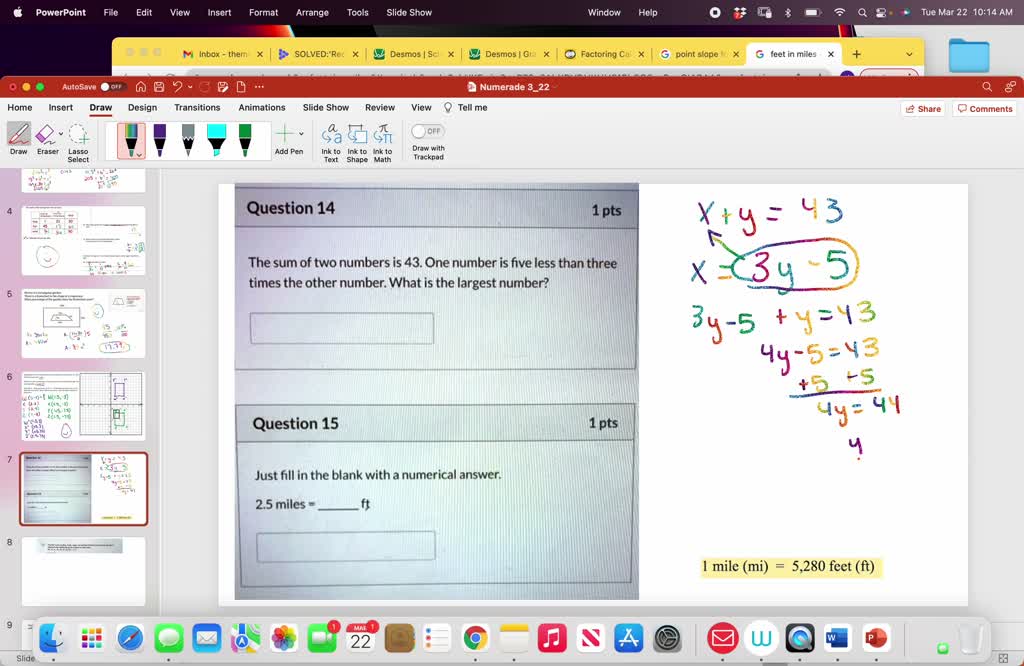Click the Share button
1024x666 pixels.
tap(924, 107)
